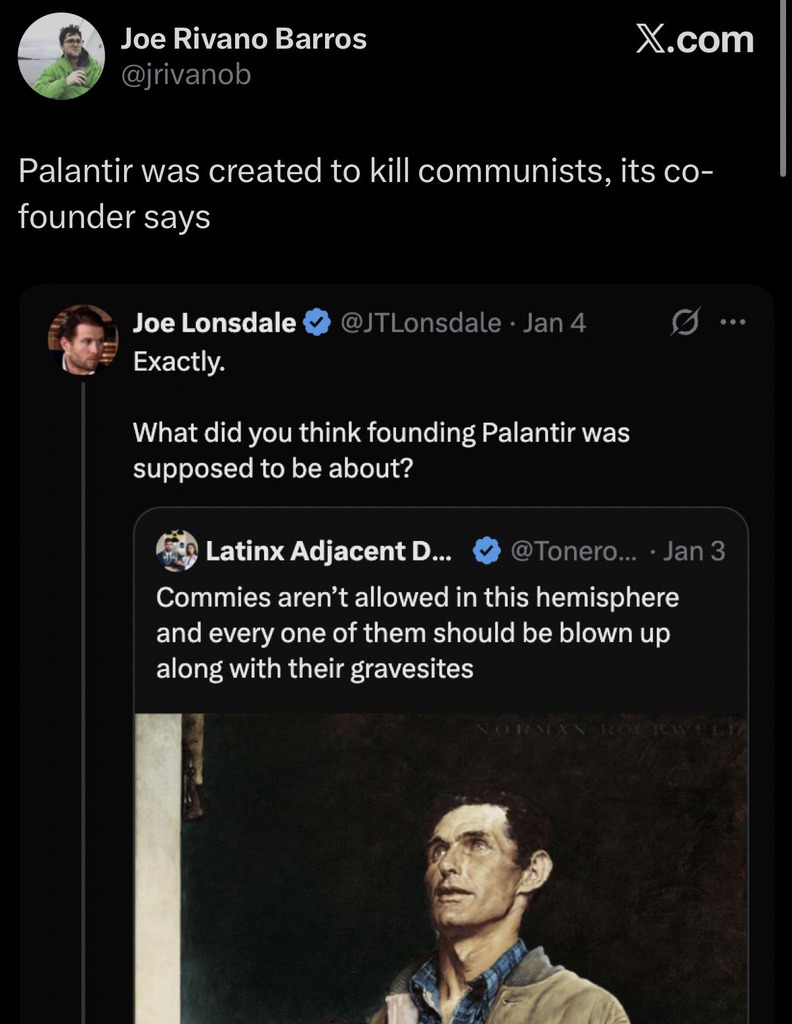Click the Grok slashed-circle icon
The image size is (792, 1024).
click(686, 323)
